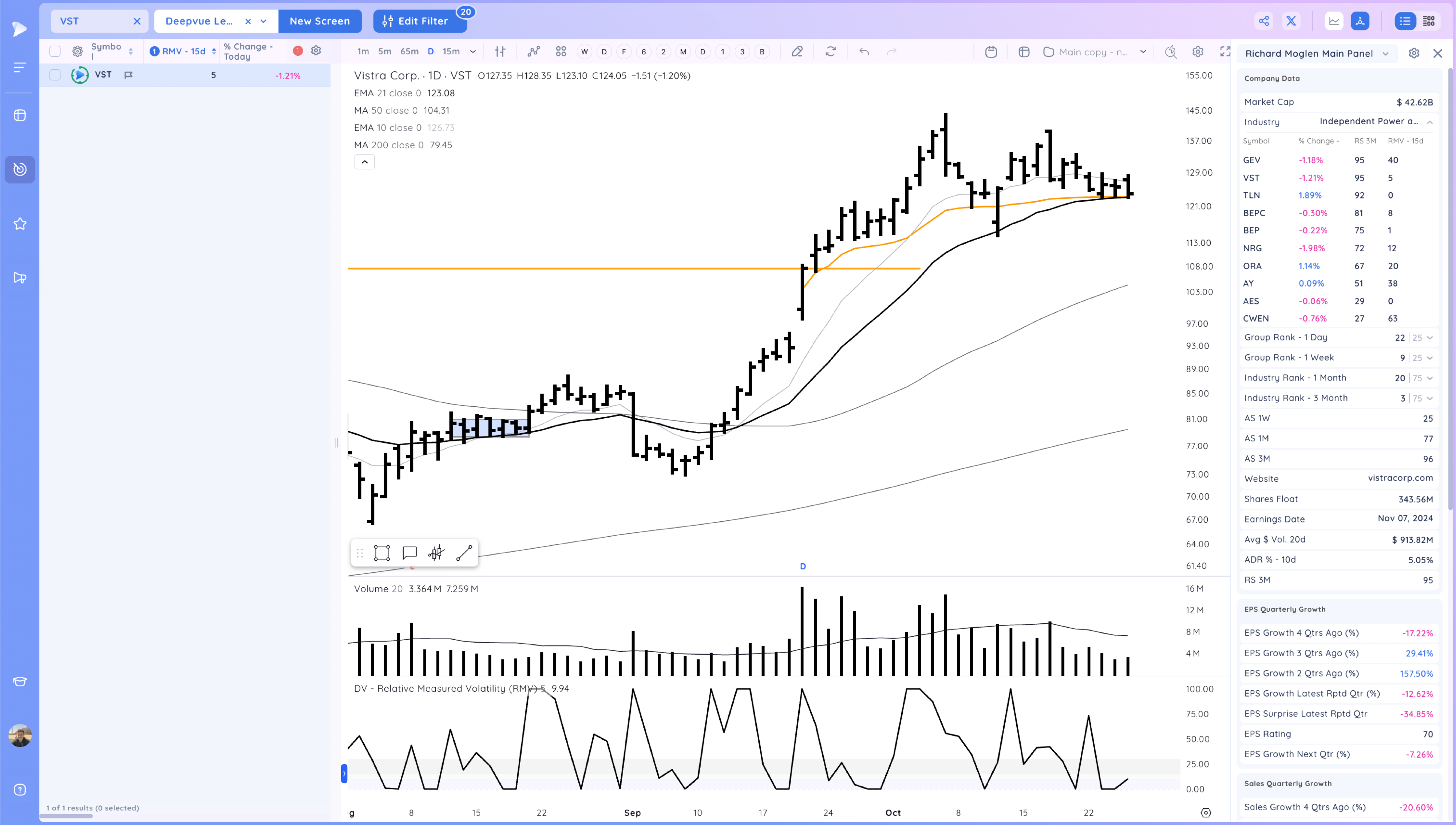Screen dimensions: 1456x825
Task: Select the 65m timeframe
Action: pyautogui.click(x=409, y=52)
